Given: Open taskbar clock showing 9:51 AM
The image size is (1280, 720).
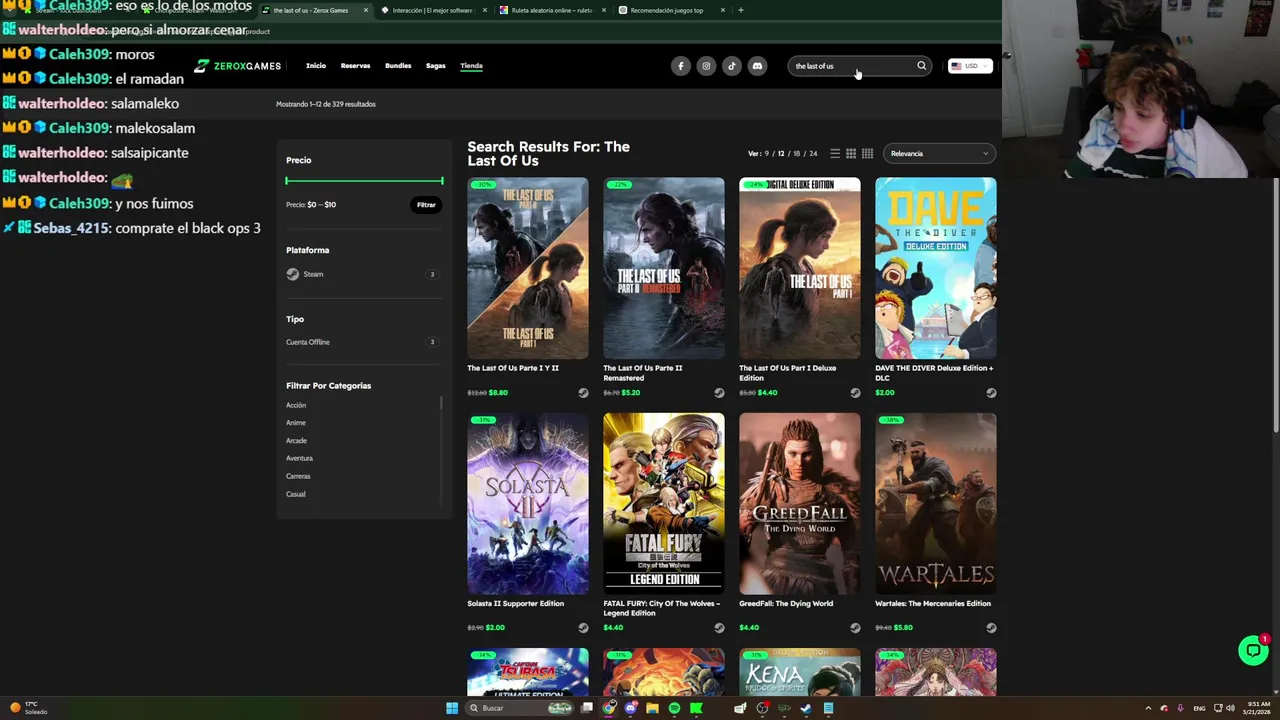Looking at the screenshot, I should (1258, 708).
